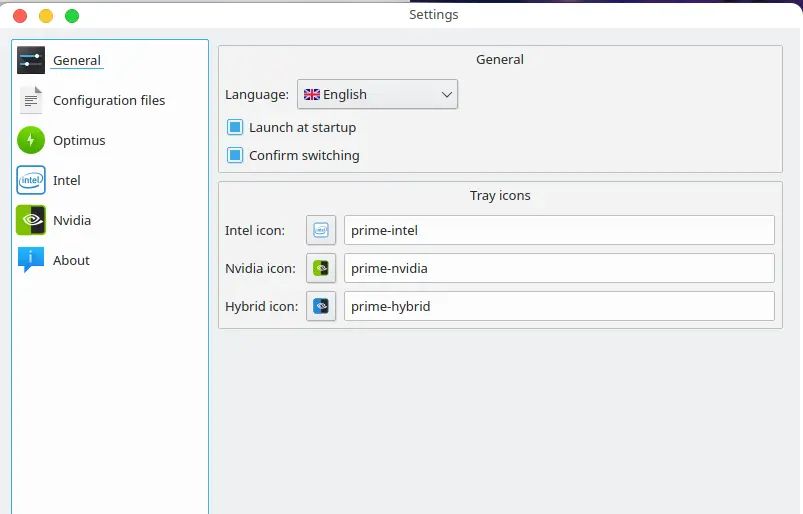Choose a new Nvidia tray icon
The width and height of the screenshot is (803, 514).
click(321, 268)
